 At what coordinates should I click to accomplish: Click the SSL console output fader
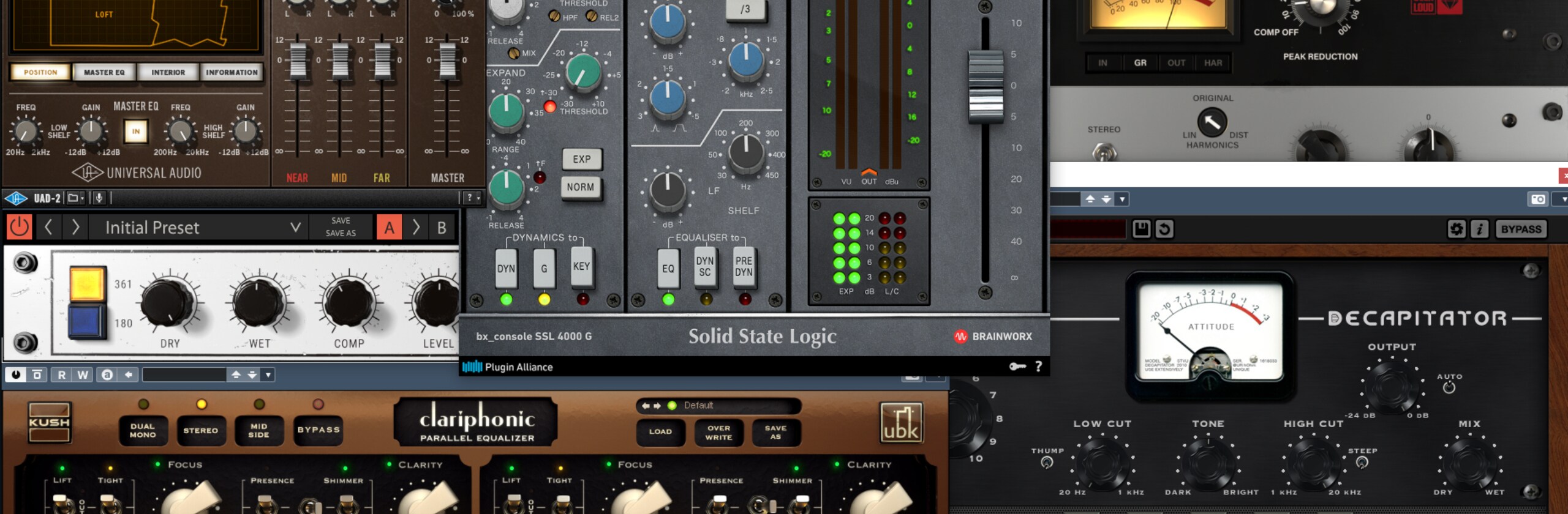pos(985,87)
